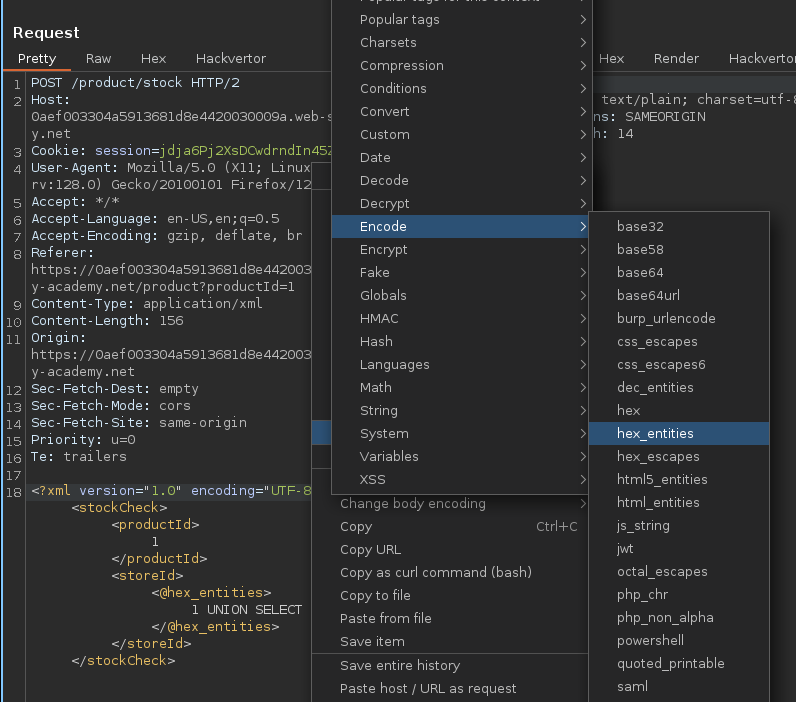Open the Hex tab in Request

[x=153, y=59]
